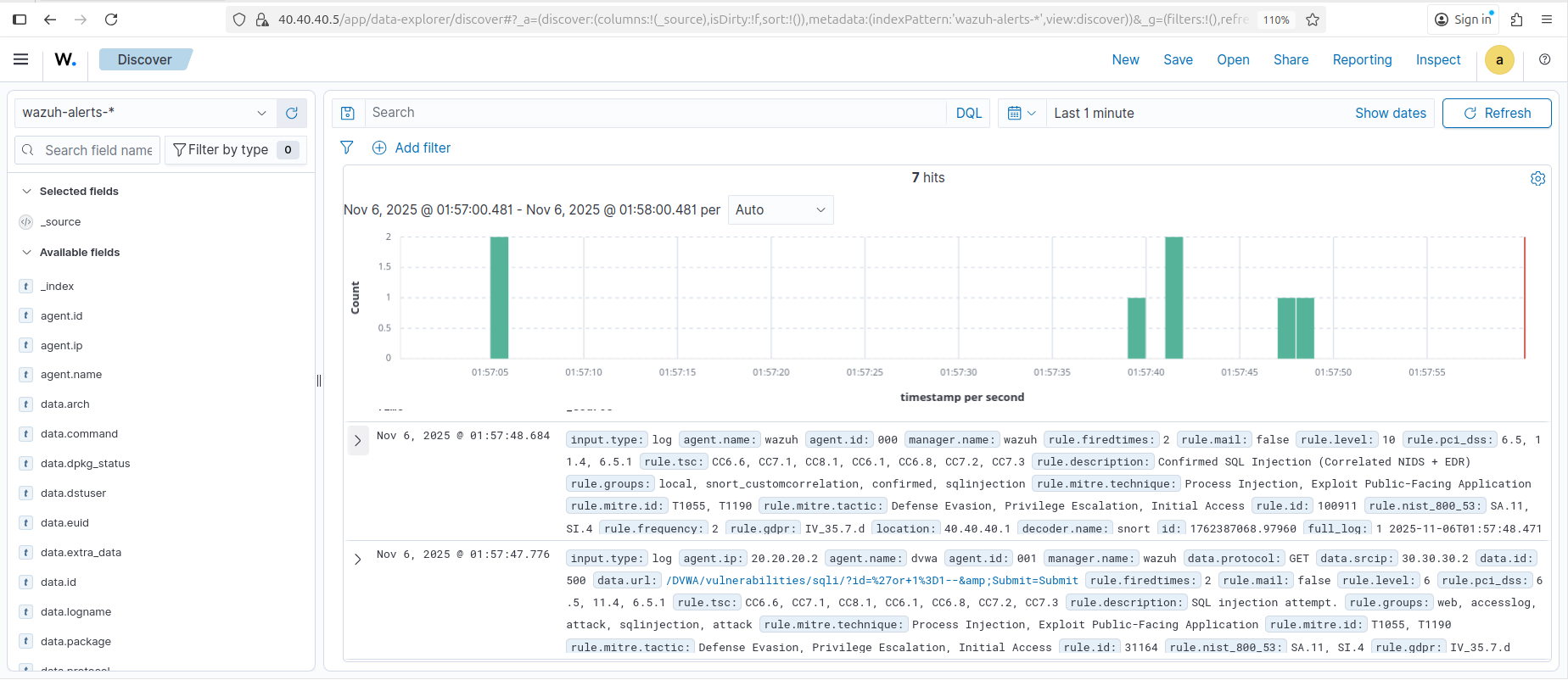This screenshot has height=680, width=1568.
Task: Switch query language via DQL button
Action: (968, 113)
